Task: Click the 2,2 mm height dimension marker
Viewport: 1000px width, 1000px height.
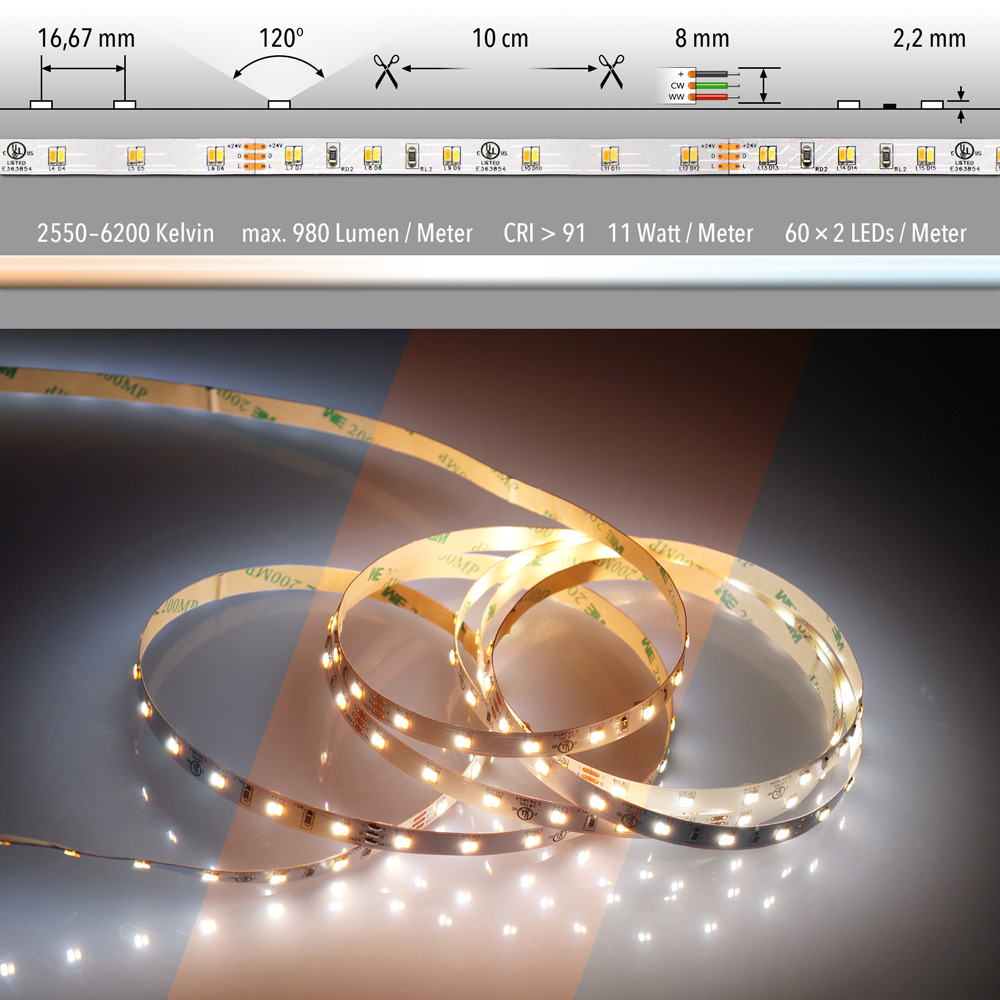Action: point(961,106)
